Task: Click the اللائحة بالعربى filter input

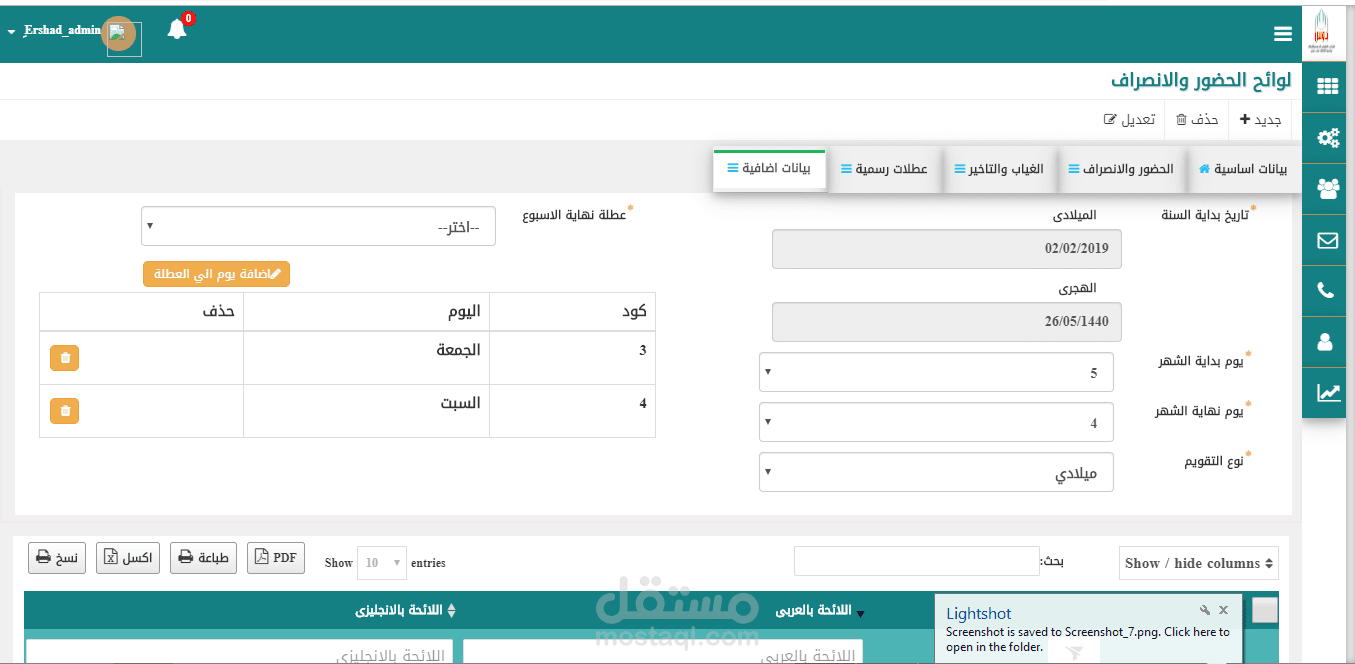Action: (663, 652)
